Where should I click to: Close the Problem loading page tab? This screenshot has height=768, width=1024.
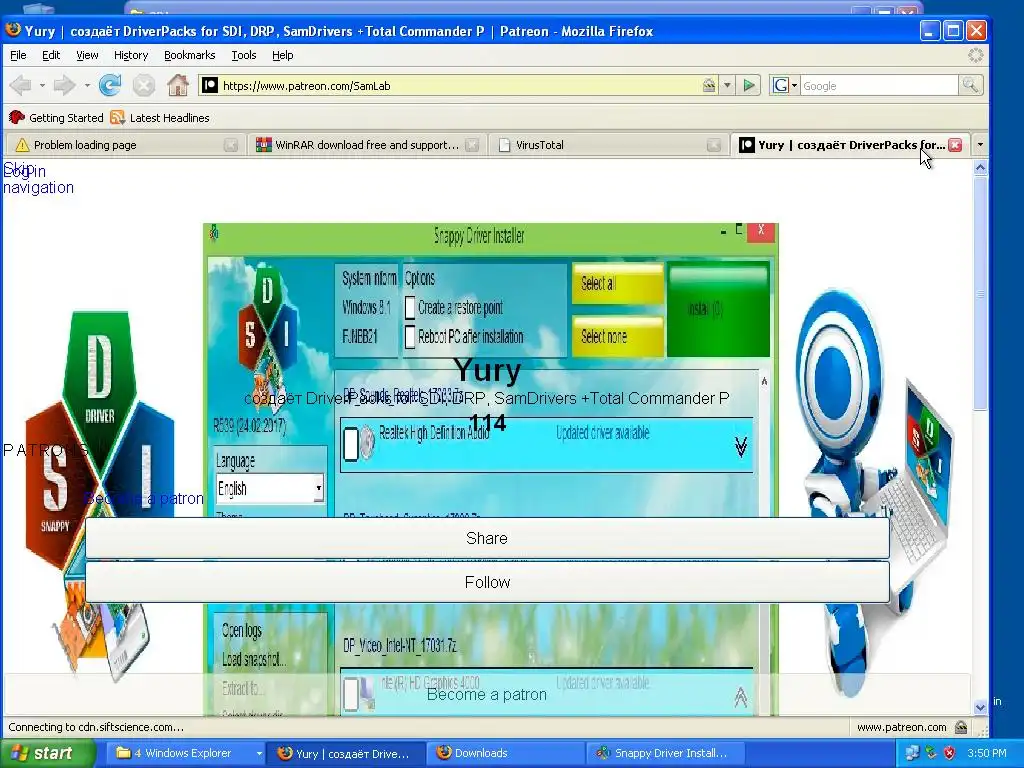pyautogui.click(x=231, y=145)
